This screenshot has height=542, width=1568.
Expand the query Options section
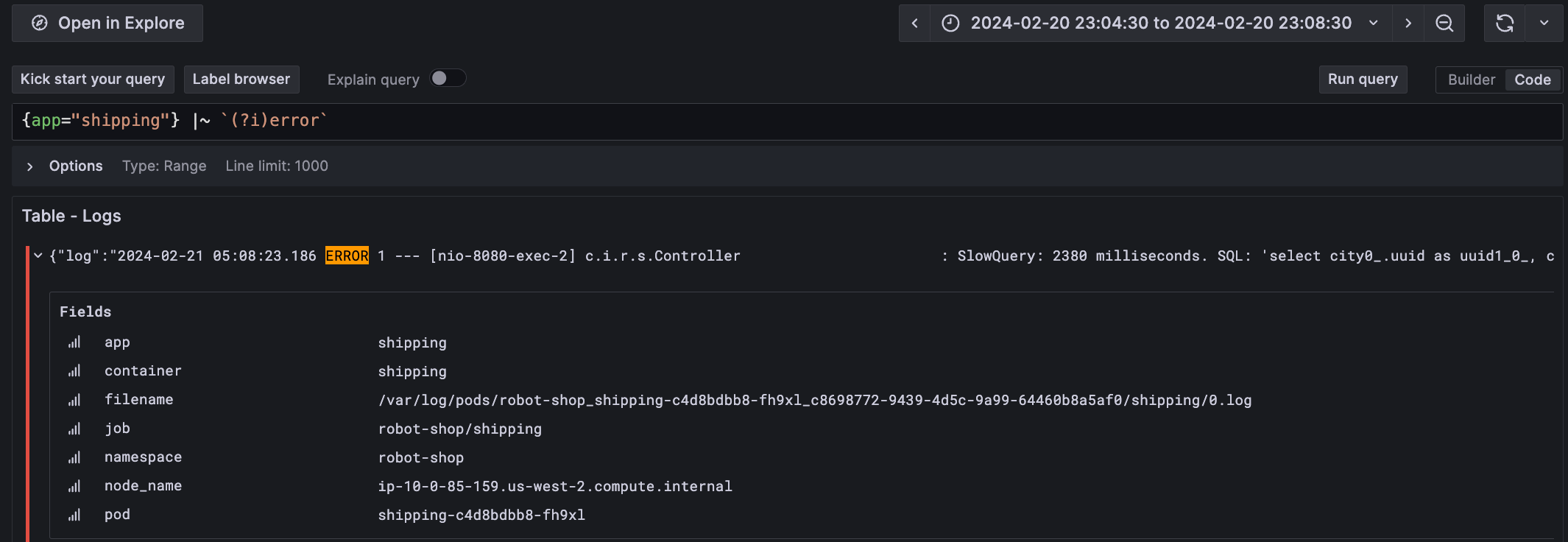[x=30, y=166]
